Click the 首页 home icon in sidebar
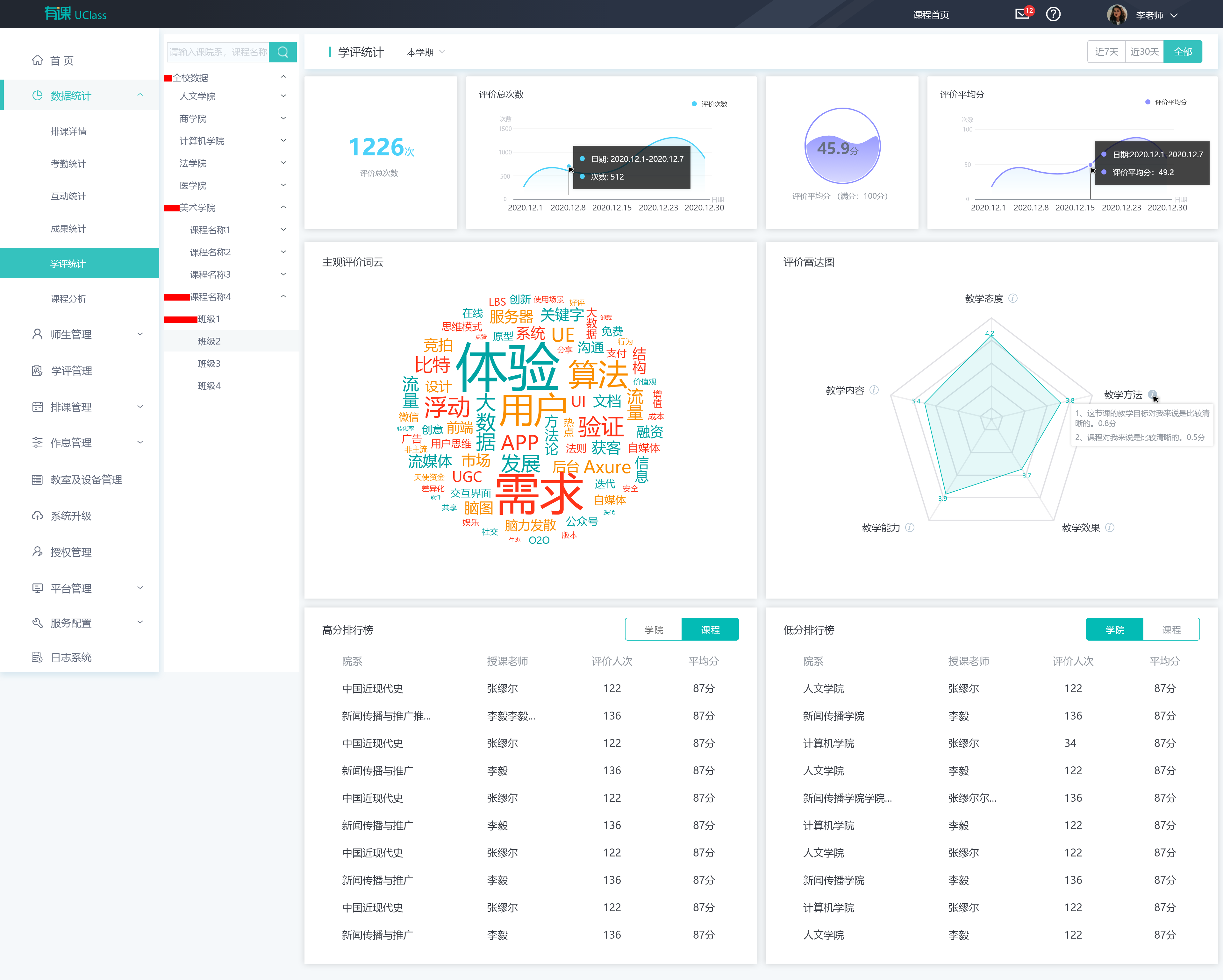 point(38,60)
